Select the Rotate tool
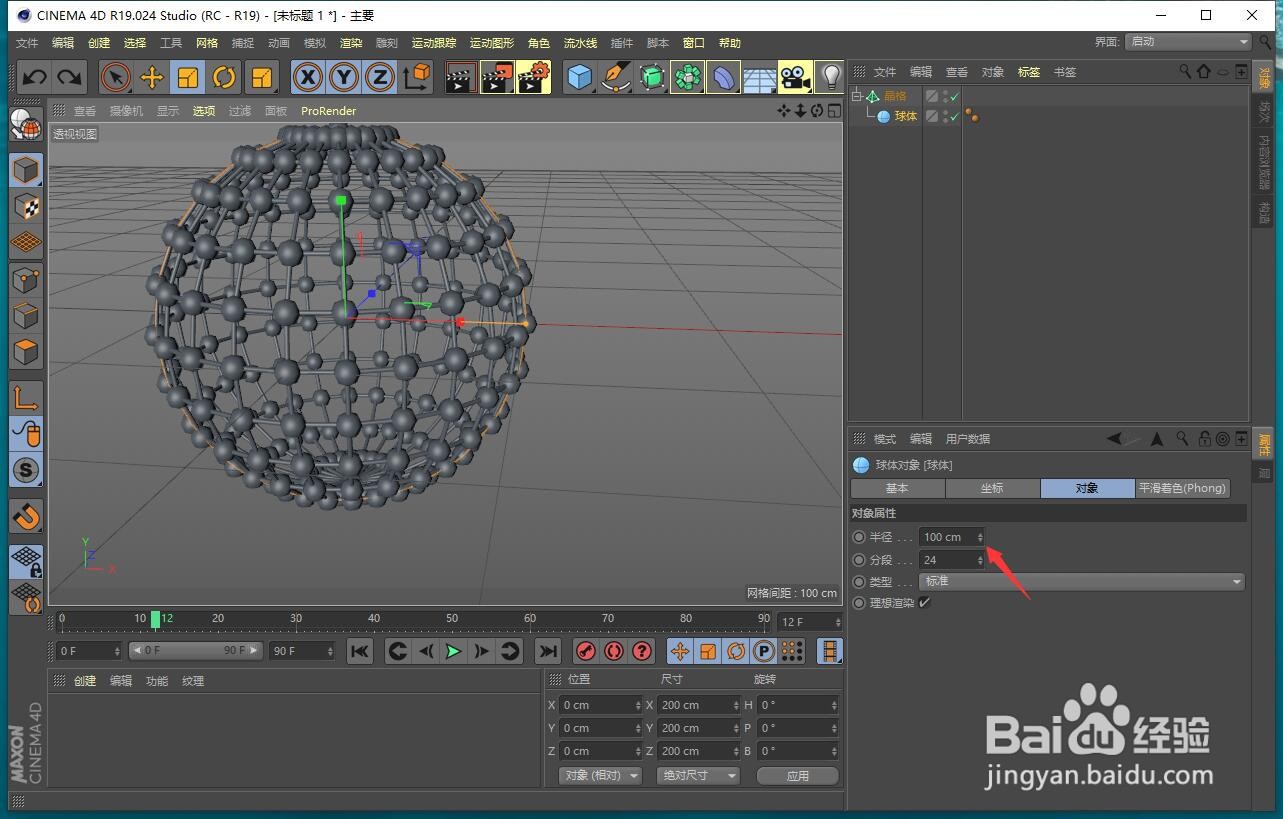 point(224,77)
